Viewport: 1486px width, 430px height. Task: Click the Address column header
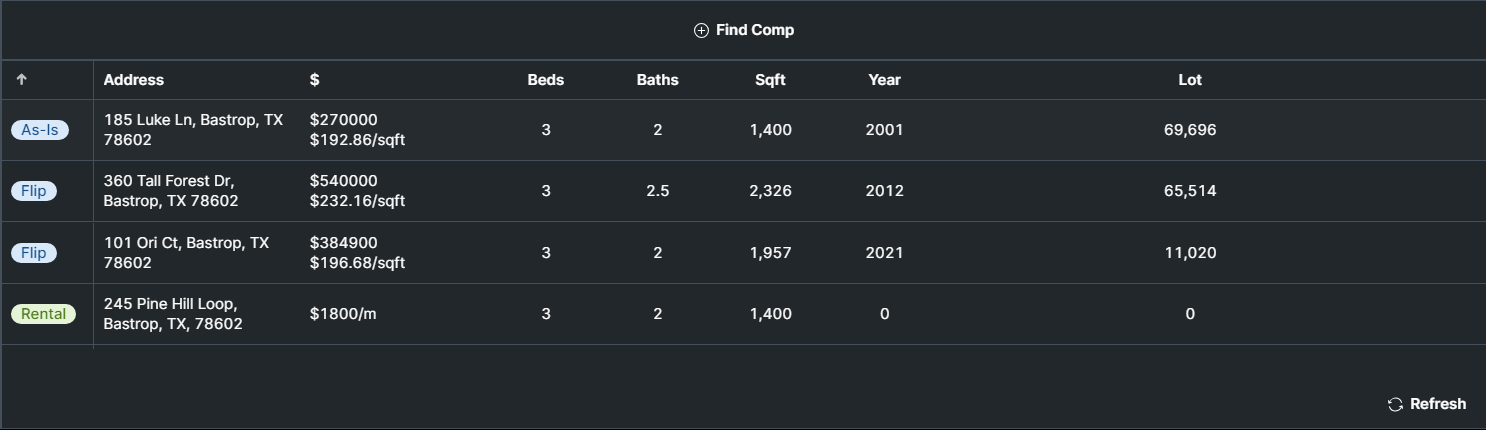click(x=134, y=80)
